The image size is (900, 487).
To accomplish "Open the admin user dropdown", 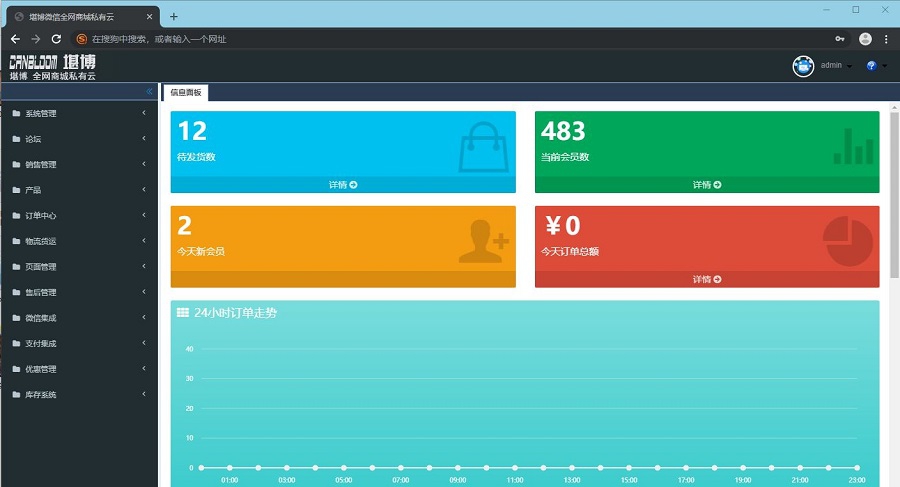I will 836,65.
